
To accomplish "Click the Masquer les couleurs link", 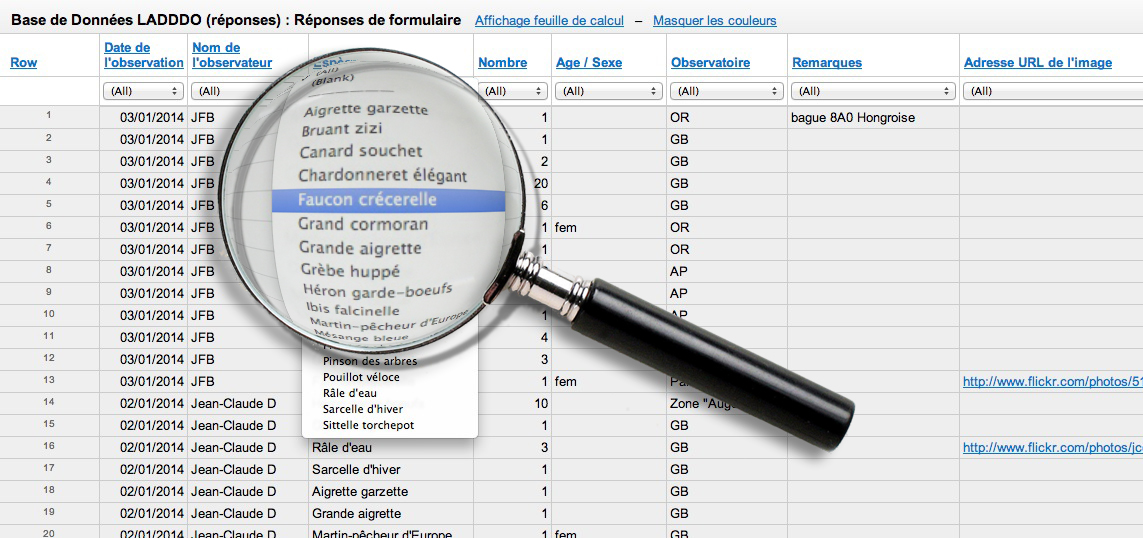I will (714, 21).
